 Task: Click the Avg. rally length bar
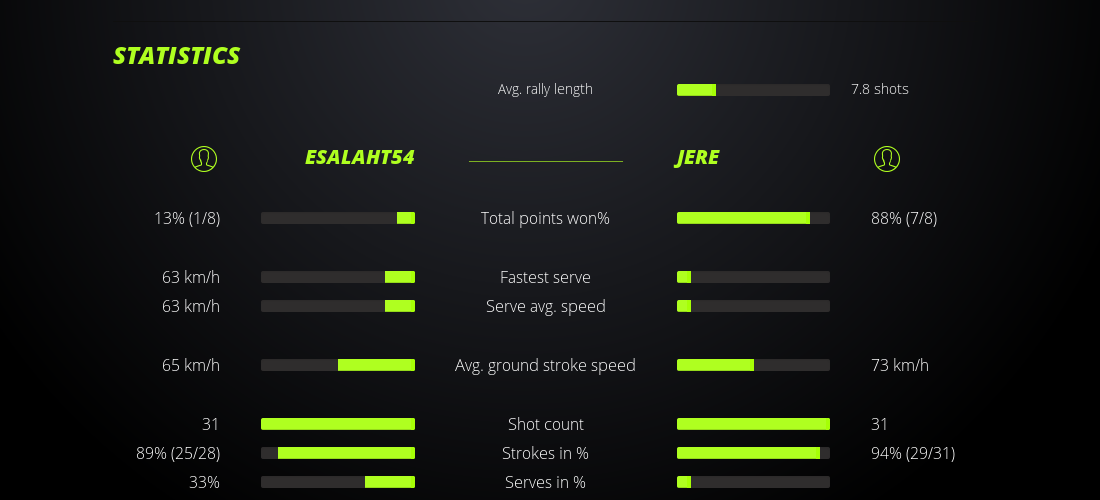(753, 90)
